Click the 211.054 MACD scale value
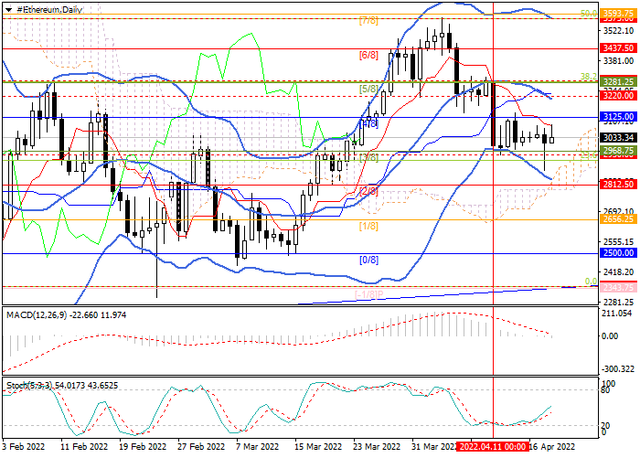Screen dimensions: 640x457 click(x=618, y=313)
